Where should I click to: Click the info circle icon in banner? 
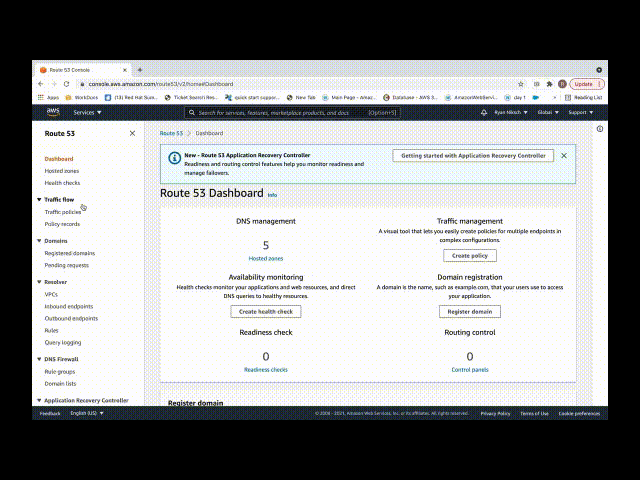[x=174, y=158]
